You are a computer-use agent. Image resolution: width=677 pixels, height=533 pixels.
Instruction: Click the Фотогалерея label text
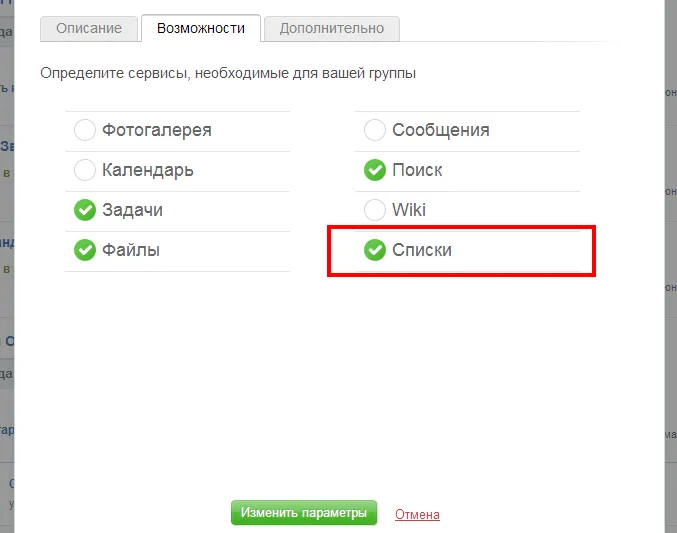pos(157,130)
